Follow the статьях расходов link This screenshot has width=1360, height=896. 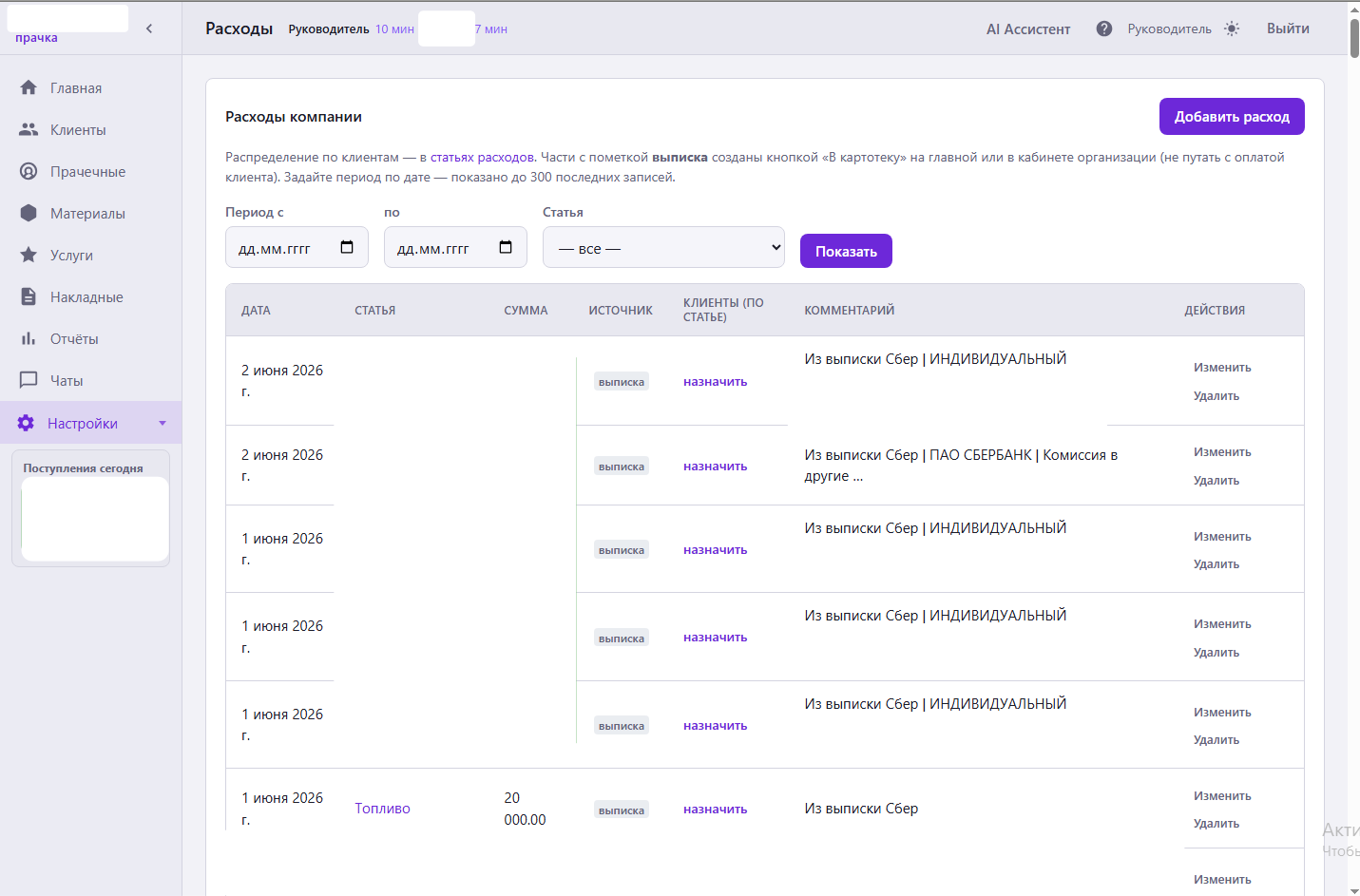tap(482, 157)
